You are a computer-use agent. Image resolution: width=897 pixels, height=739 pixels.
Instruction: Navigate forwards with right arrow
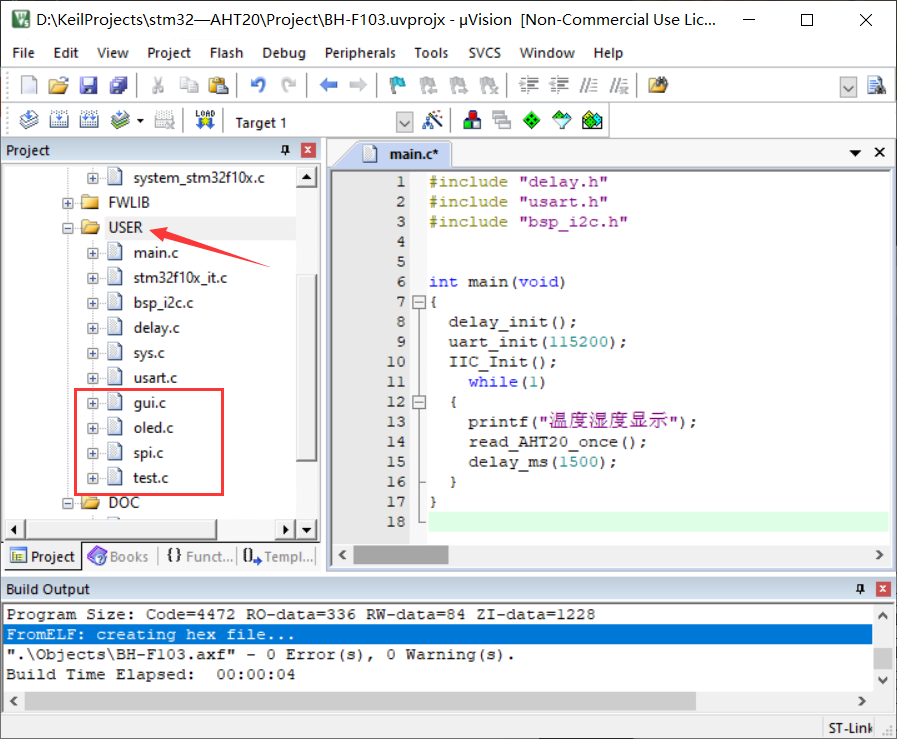coord(358,85)
